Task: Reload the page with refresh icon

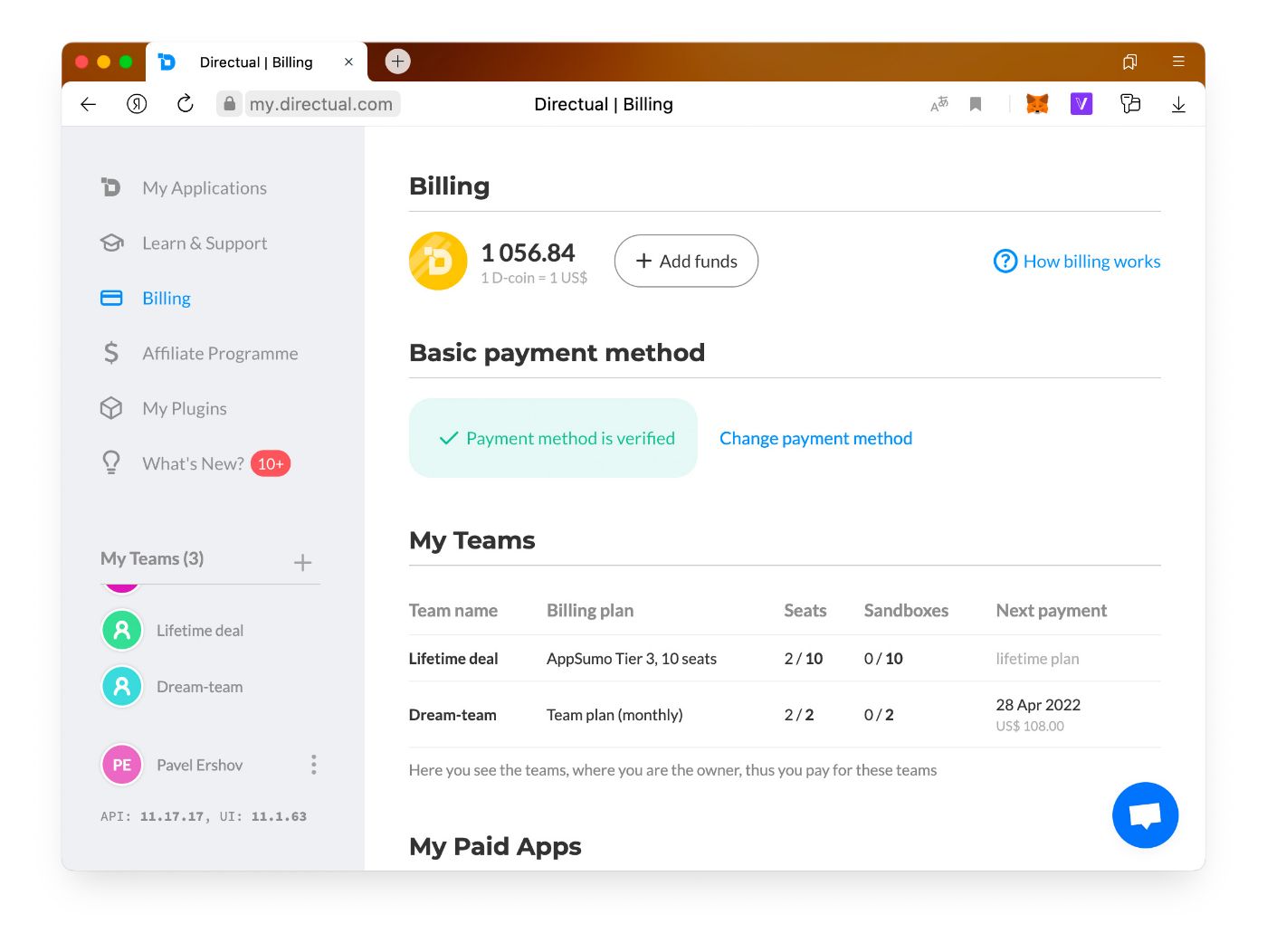Action: [186, 104]
